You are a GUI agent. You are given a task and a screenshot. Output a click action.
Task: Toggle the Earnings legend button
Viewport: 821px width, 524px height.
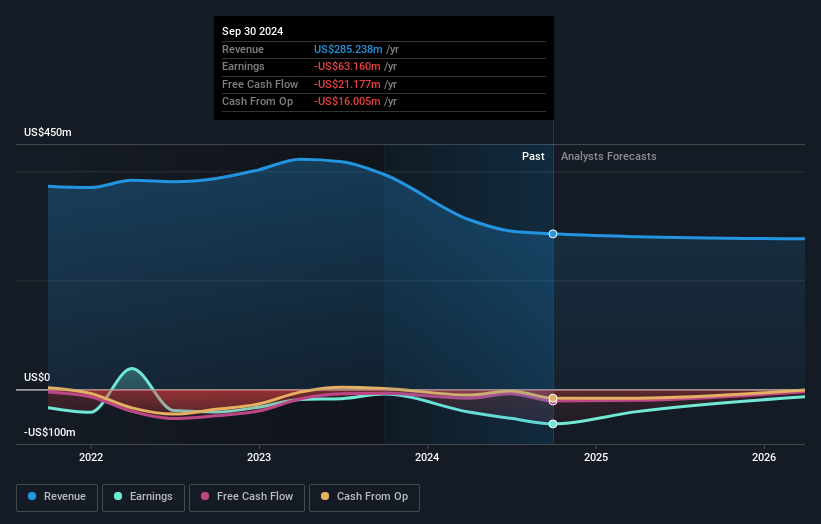143,497
